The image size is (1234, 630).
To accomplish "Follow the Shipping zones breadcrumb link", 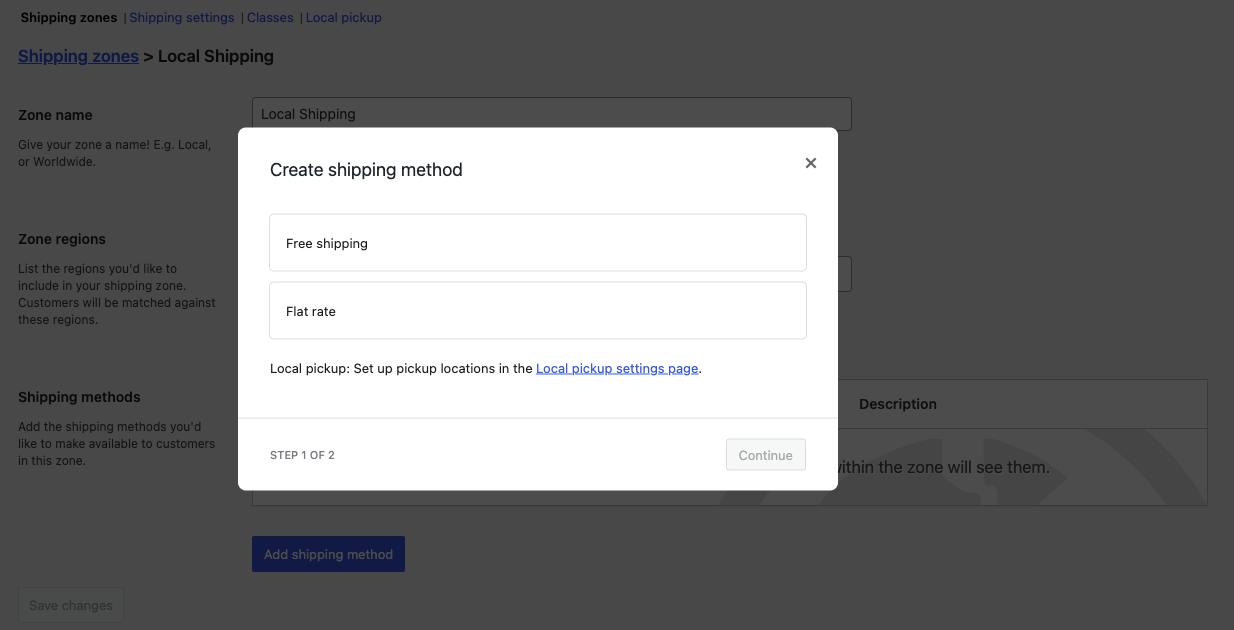I will (78, 56).
